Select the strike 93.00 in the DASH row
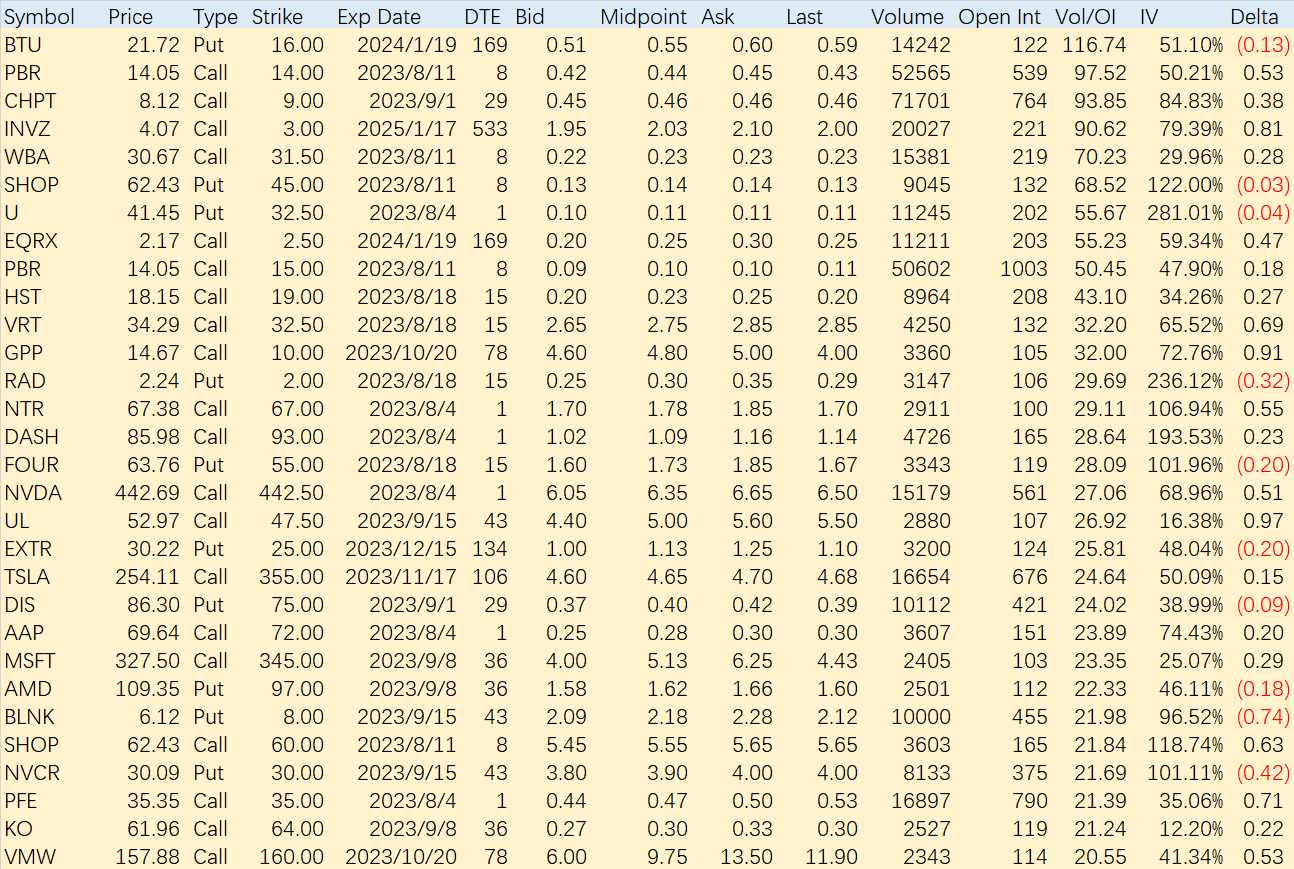 [x=298, y=437]
